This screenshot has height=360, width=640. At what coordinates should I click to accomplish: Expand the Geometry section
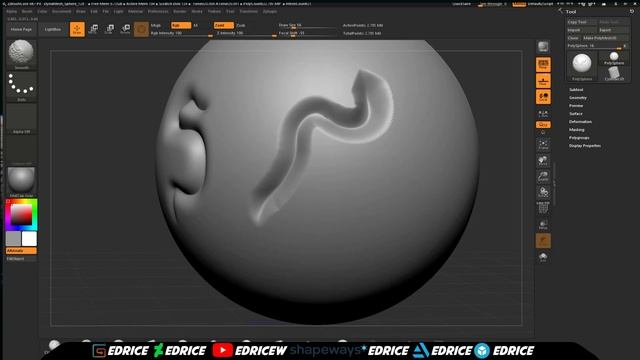coord(578,98)
